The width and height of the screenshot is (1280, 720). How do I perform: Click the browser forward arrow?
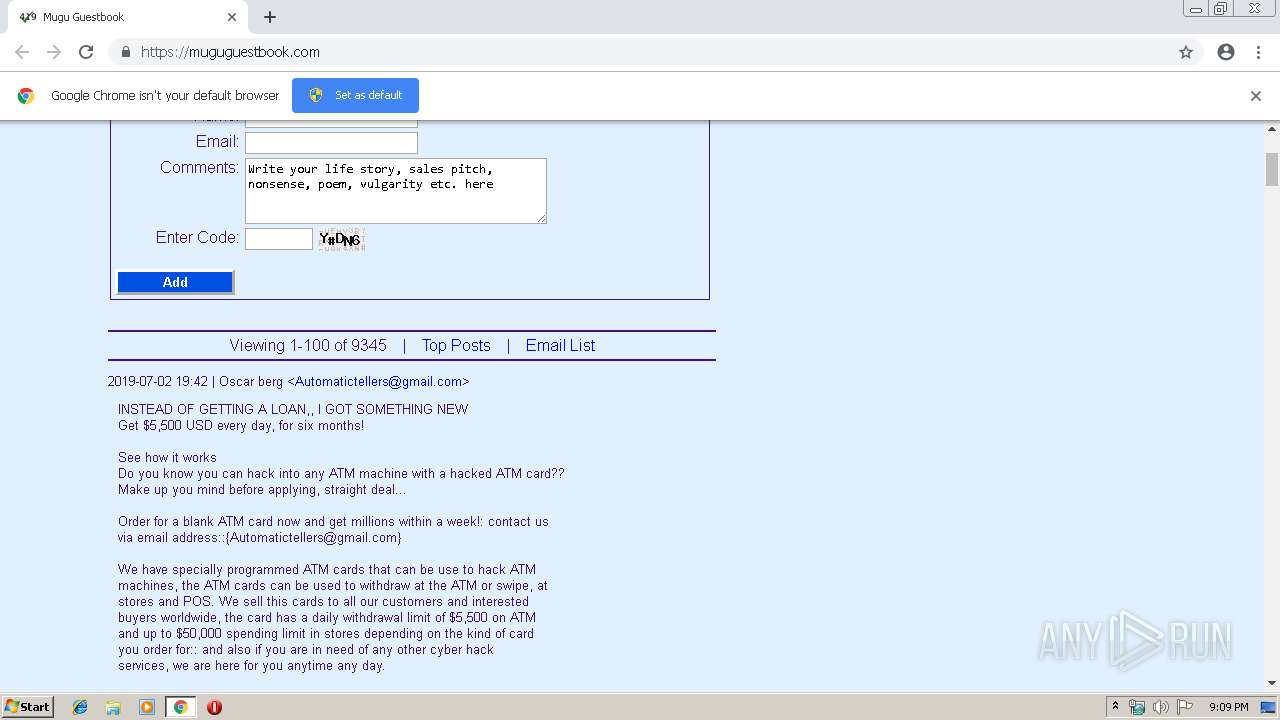[54, 52]
